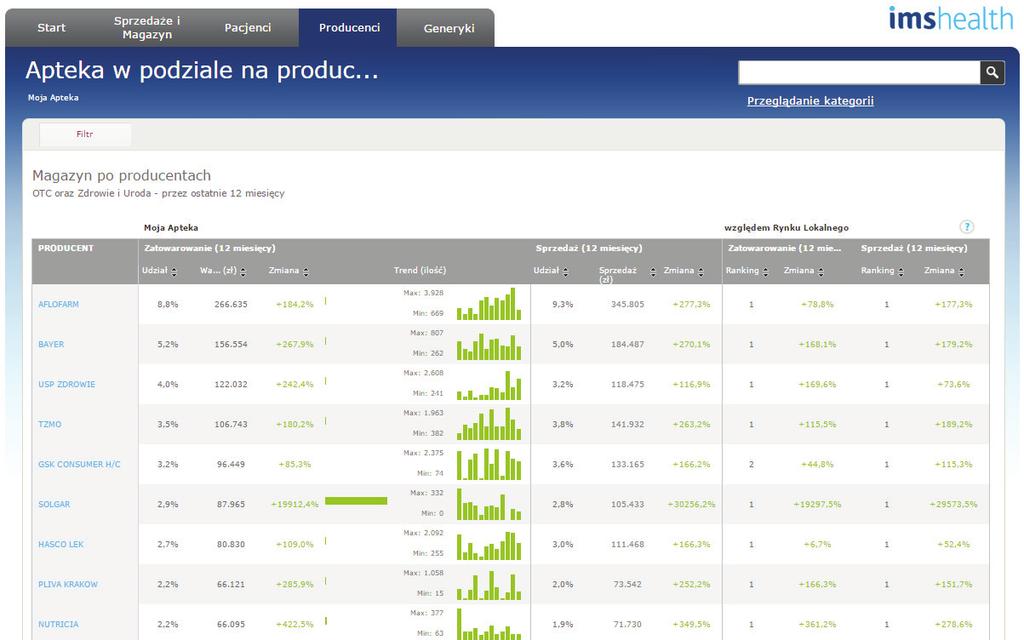
Task: Click the NUTRICIA trend bar chart
Action: point(489,624)
